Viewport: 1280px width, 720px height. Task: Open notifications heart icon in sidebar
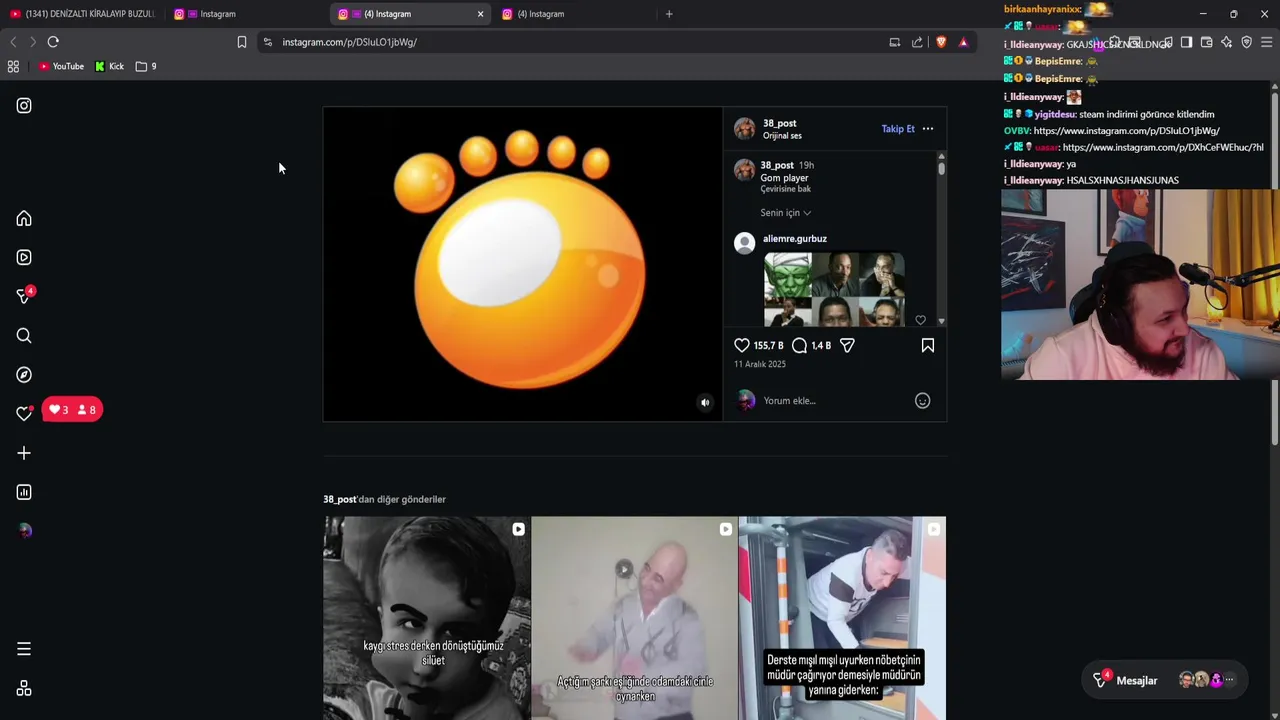point(24,414)
